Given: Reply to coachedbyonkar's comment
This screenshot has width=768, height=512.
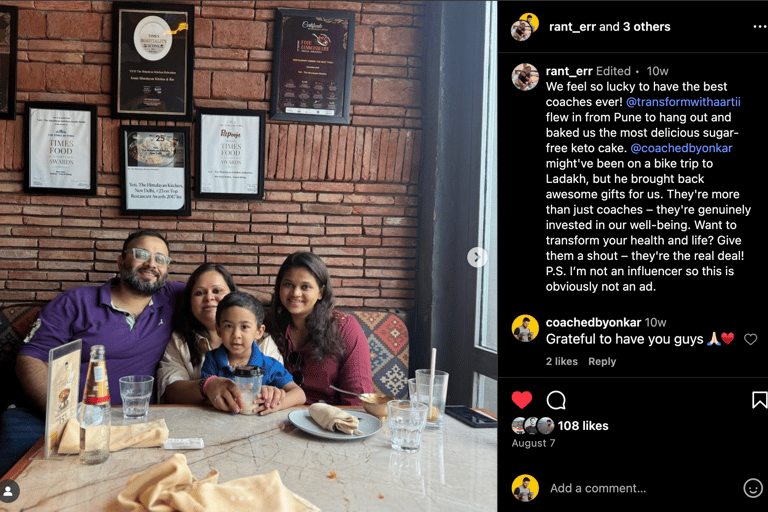Looking at the screenshot, I should tap(602, 362).
